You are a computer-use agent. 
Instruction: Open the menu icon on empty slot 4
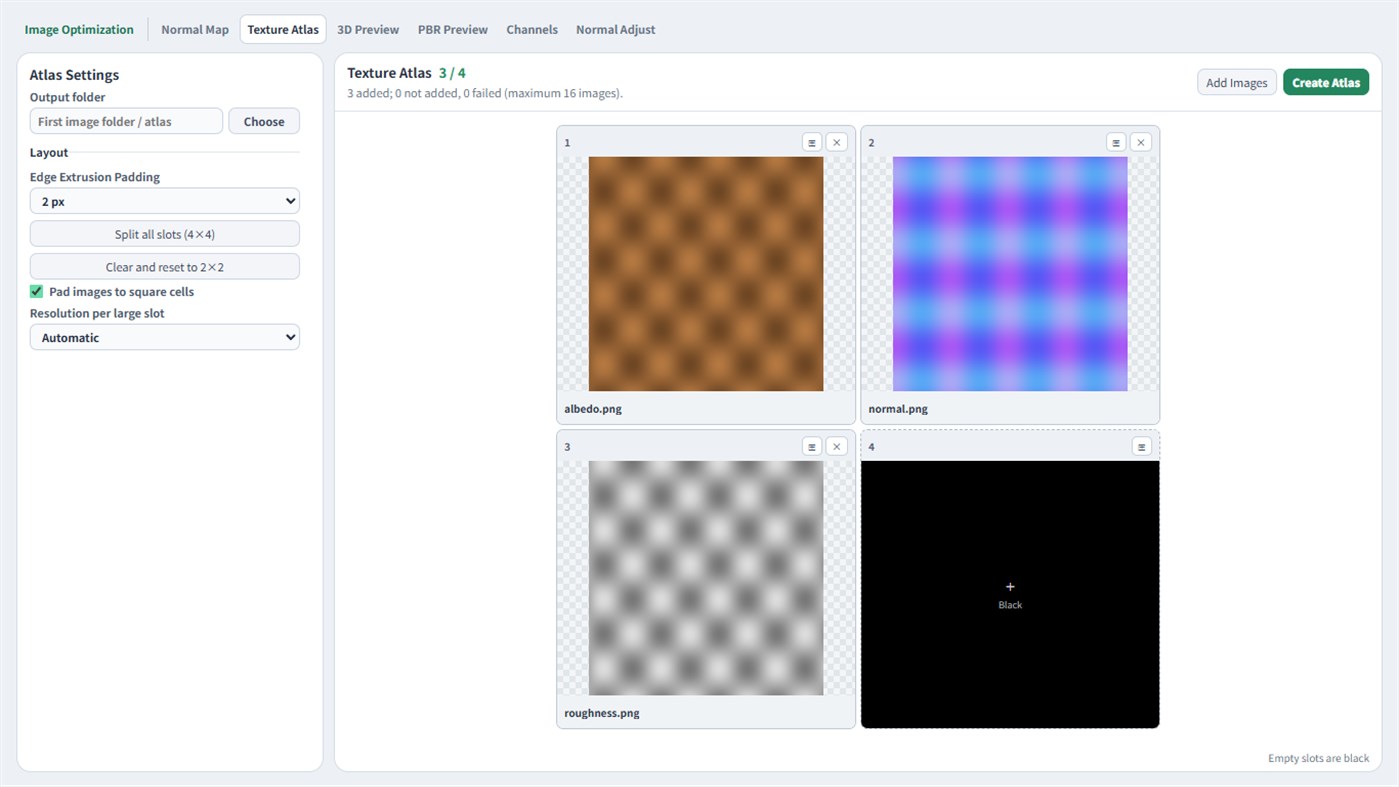(x=1141, y=446)
